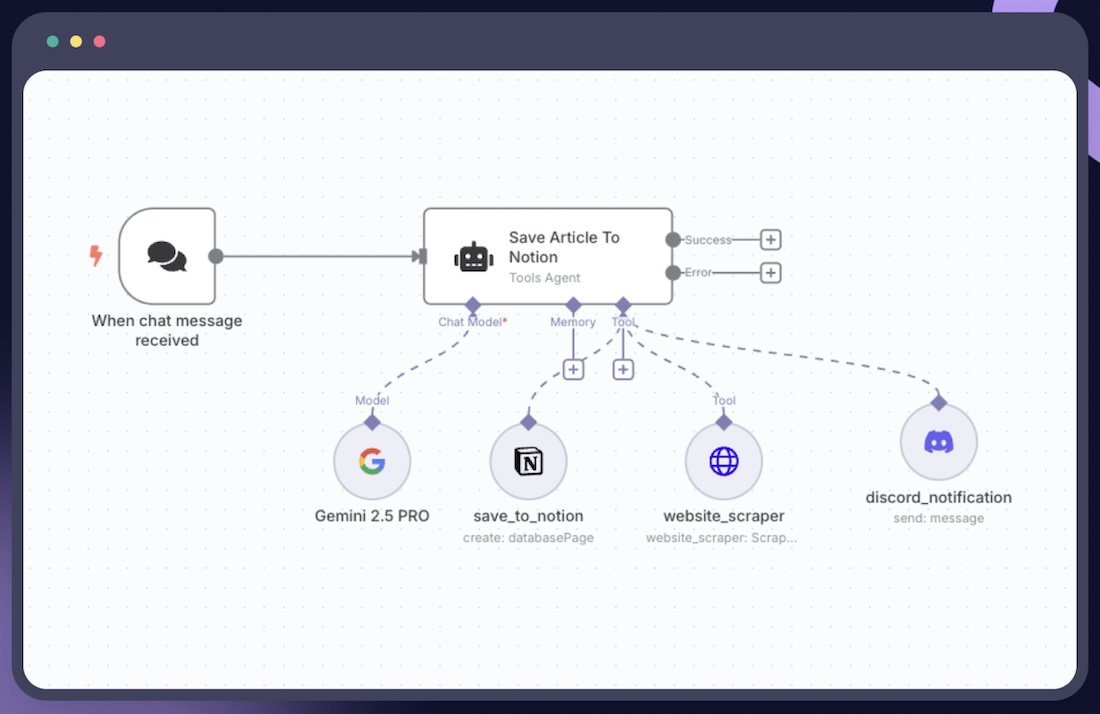Add a Tool sub-node with plus

(x=623, y=370)
